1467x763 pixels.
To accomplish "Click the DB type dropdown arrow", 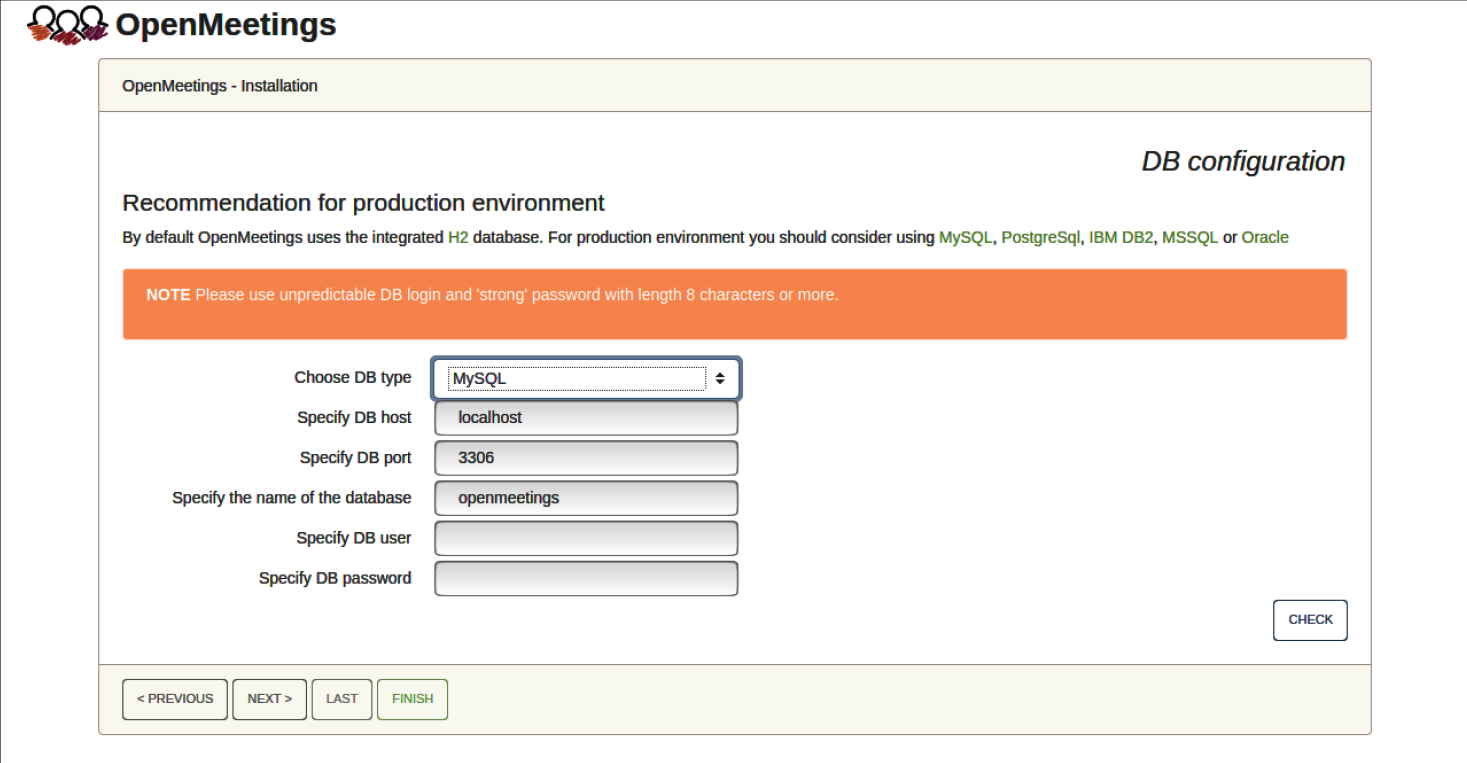I will tap(719, 379).
